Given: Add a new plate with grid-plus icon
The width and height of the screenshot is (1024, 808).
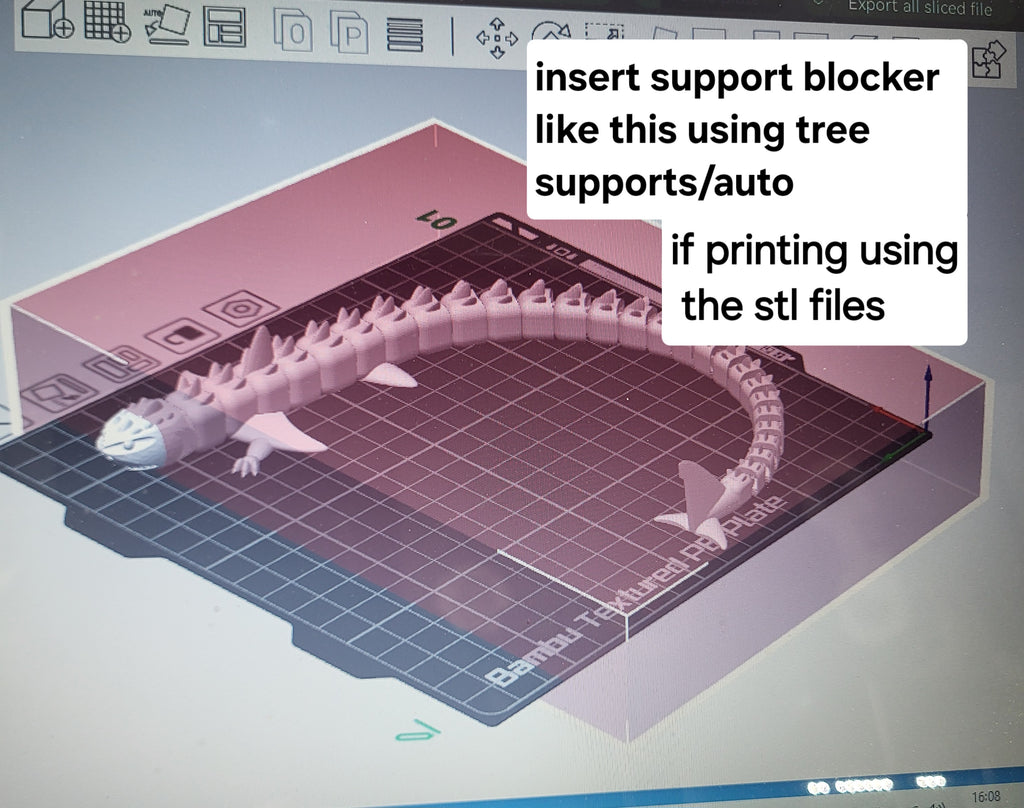Looking at the screenshot, I should pos(108,22).
